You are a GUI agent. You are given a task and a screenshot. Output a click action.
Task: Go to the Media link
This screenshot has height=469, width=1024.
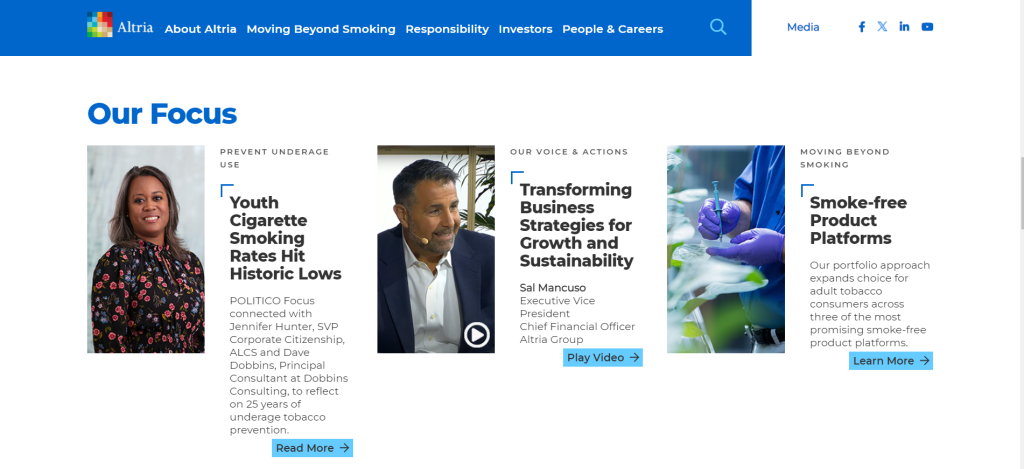click(x=803, y=27)
